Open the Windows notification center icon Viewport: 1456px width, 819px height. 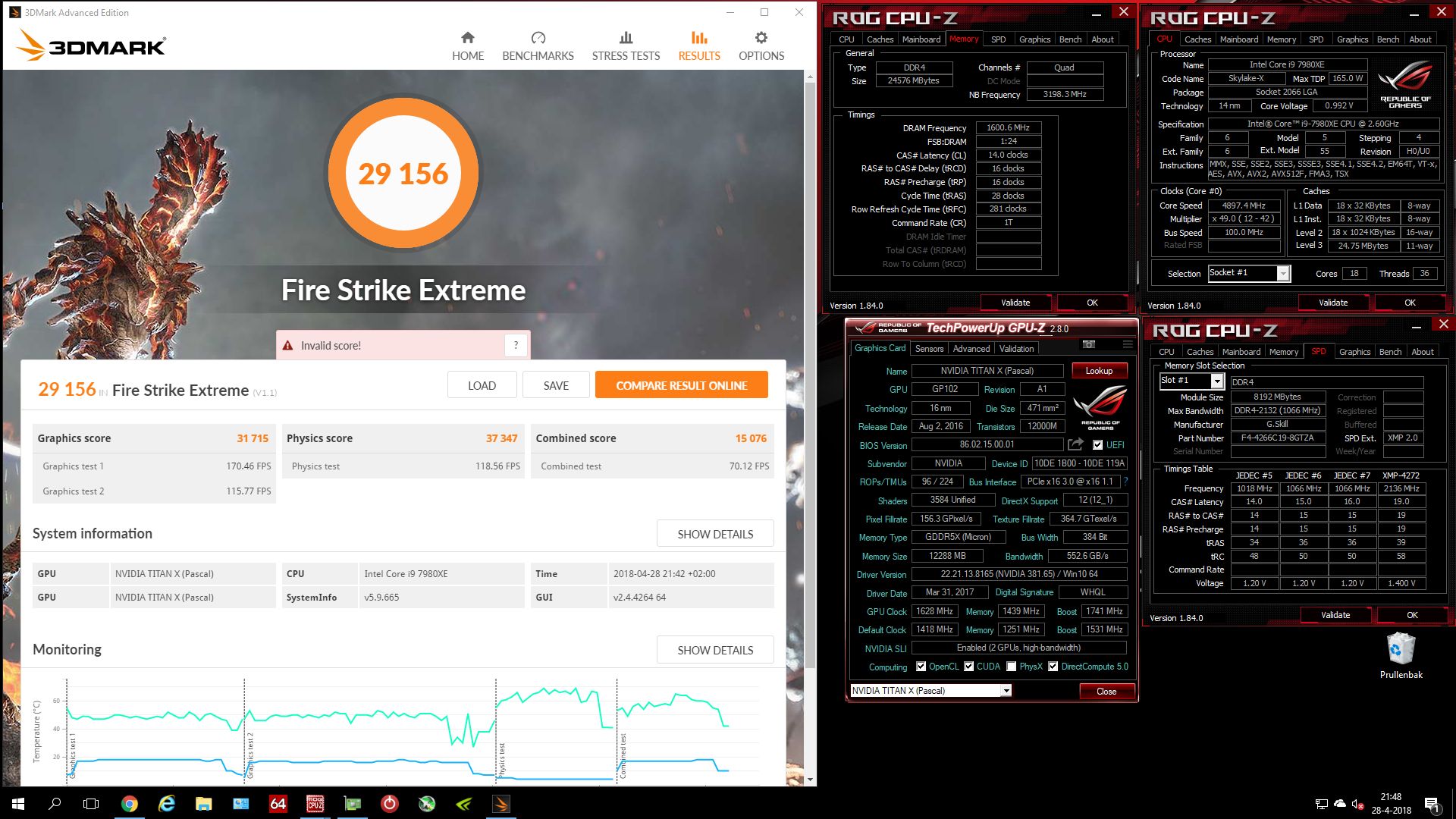click(1432, 804)
